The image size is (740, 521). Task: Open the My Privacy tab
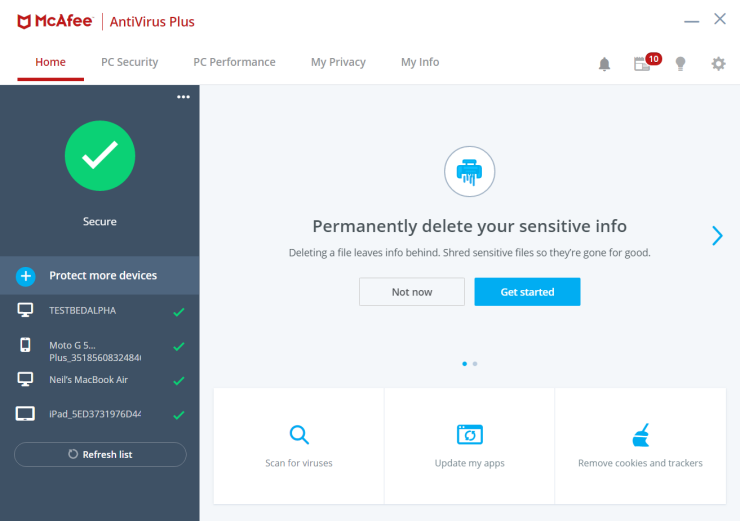[x=338, y=62]
